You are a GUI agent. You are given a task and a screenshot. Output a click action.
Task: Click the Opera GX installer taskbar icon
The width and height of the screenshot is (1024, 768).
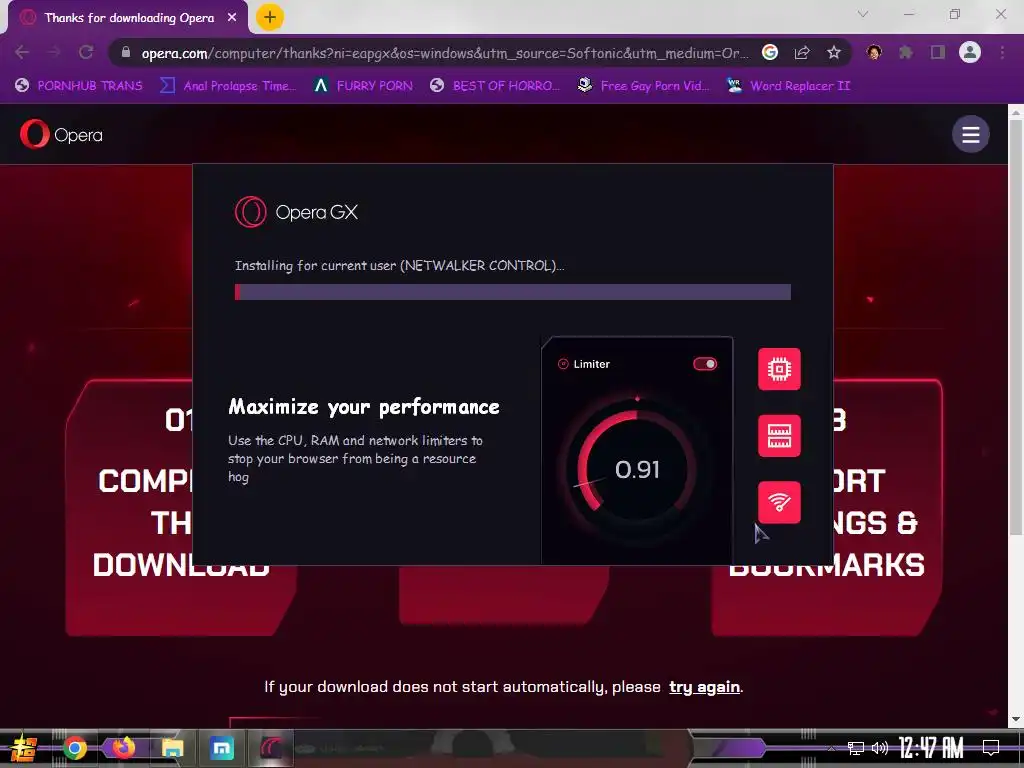click(x=271, y=748)
